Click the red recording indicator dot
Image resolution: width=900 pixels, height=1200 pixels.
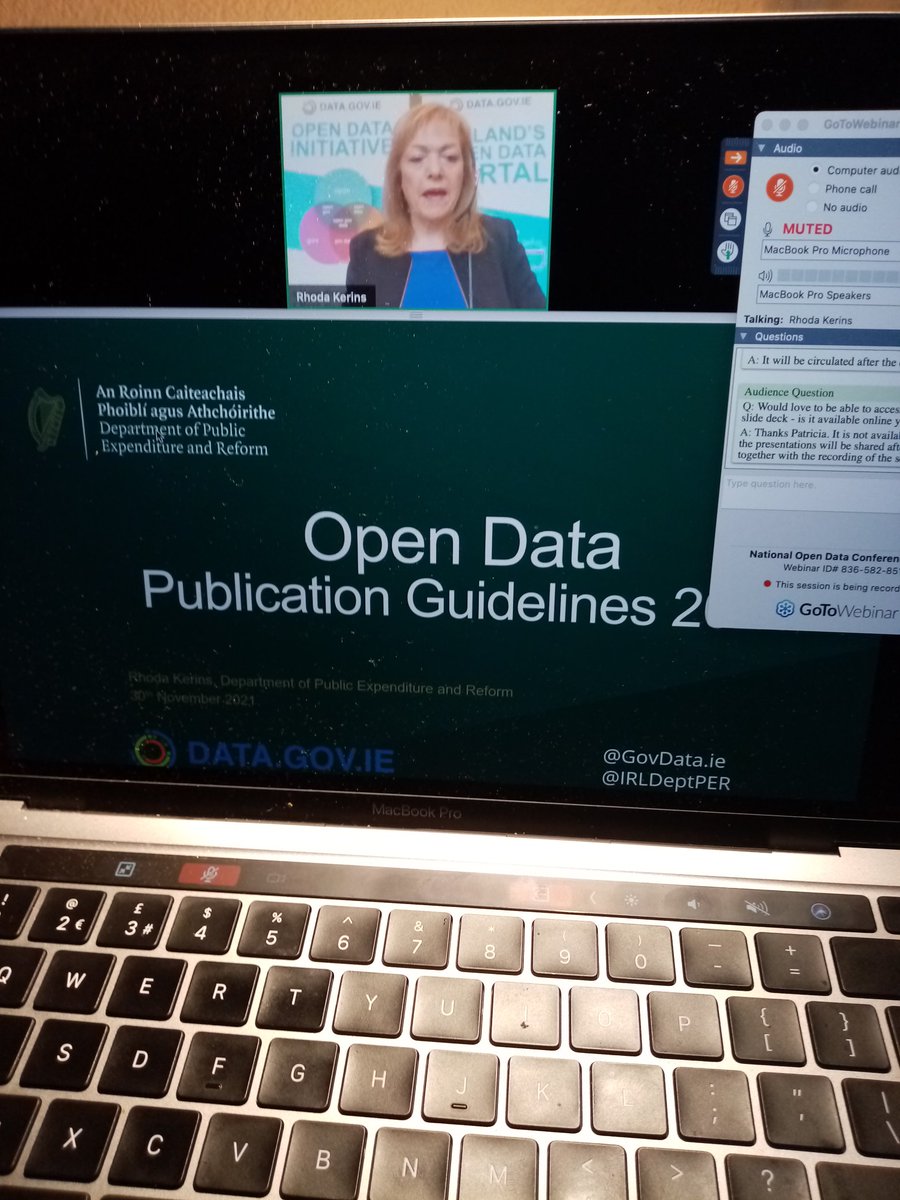[767, 584]
